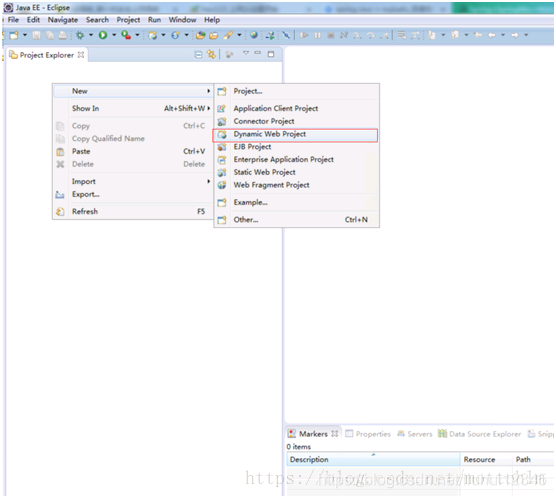Screen dimensions: 556x498
Task: Close the Project Explorer tab
Action: pyautogui.click(x=81, y=55)
